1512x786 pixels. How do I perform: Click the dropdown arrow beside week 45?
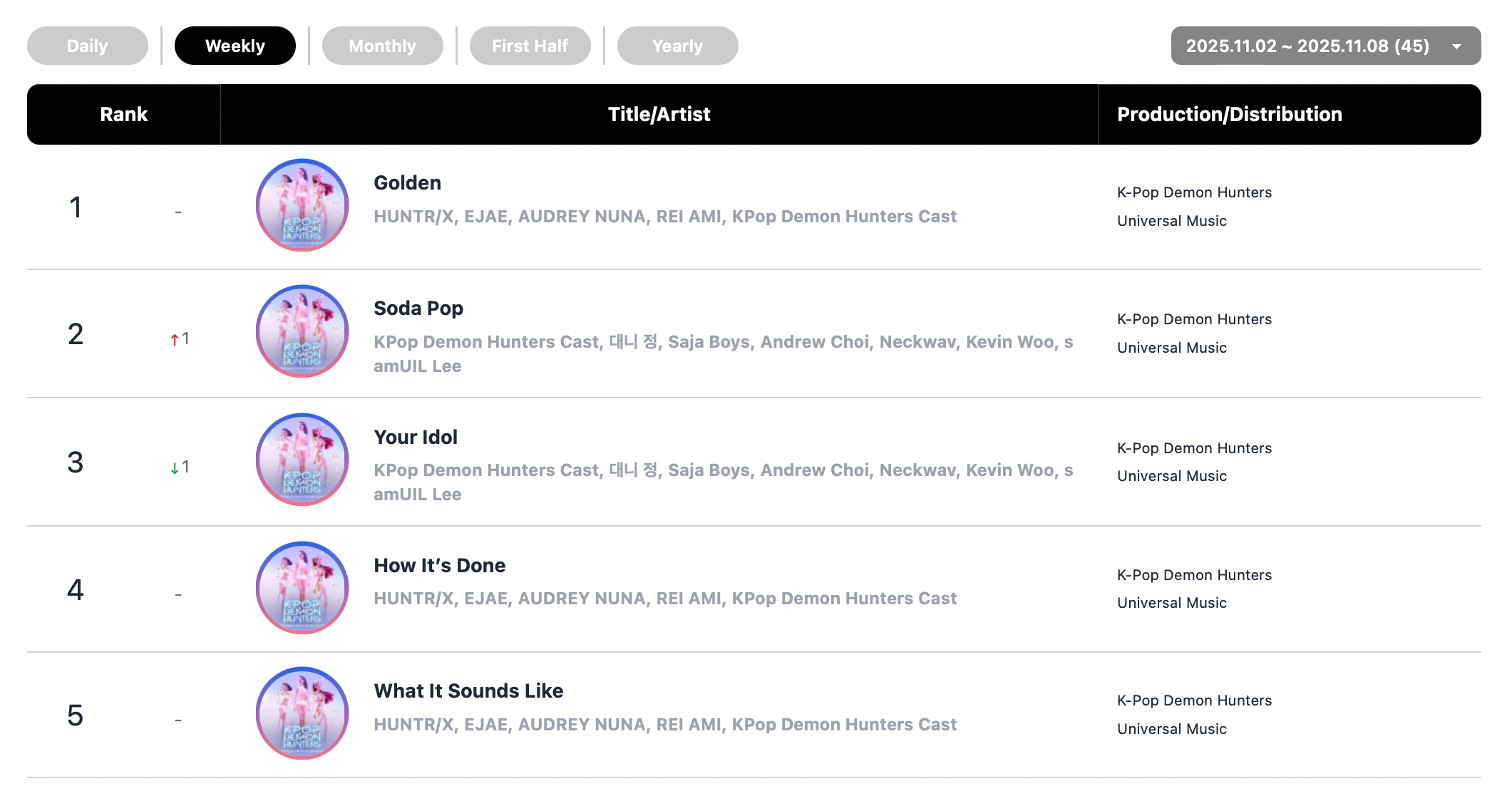(1457, 46)
